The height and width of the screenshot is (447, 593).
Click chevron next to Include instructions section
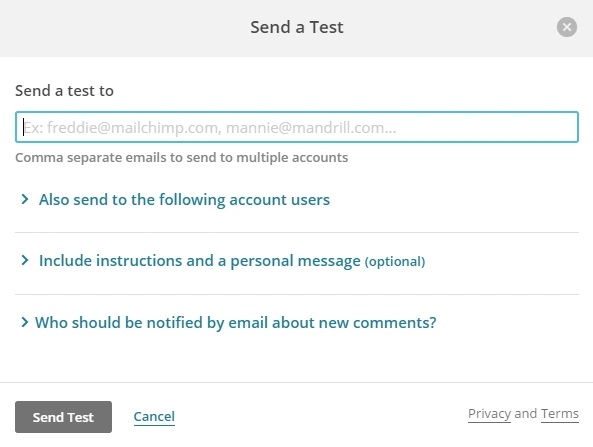(x=25, y=261)
